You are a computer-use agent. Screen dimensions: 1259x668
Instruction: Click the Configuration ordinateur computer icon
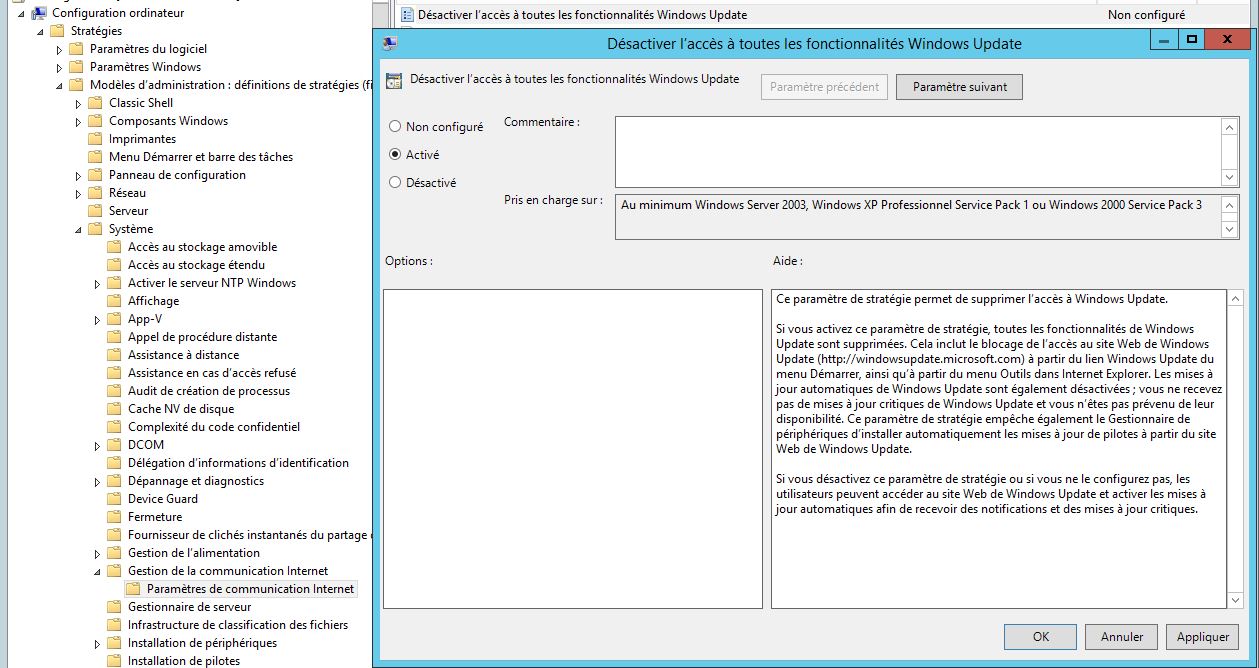[x=39, y=13]
